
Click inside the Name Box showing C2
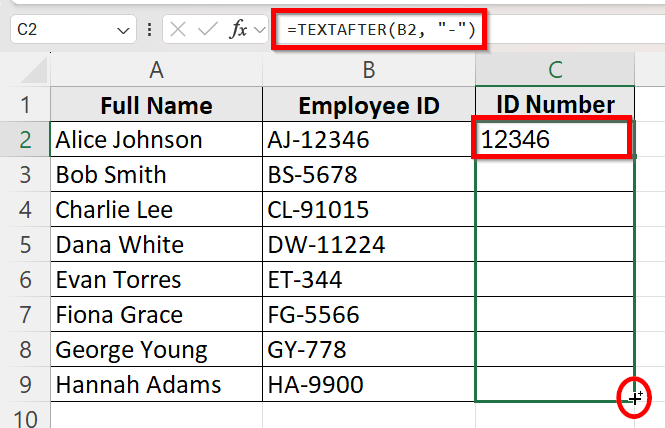pyautogui.click(x=60, y=31)
